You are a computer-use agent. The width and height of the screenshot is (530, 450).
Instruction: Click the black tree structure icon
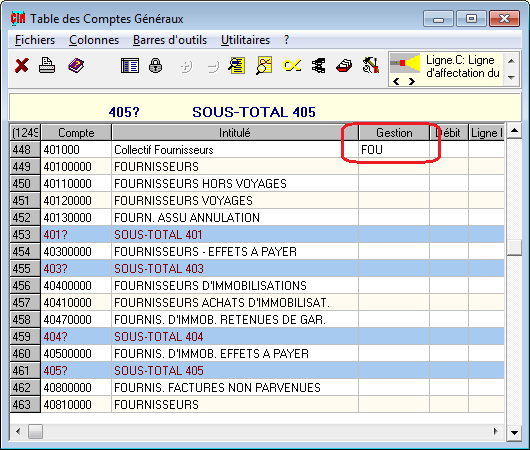tap(318, 66)
